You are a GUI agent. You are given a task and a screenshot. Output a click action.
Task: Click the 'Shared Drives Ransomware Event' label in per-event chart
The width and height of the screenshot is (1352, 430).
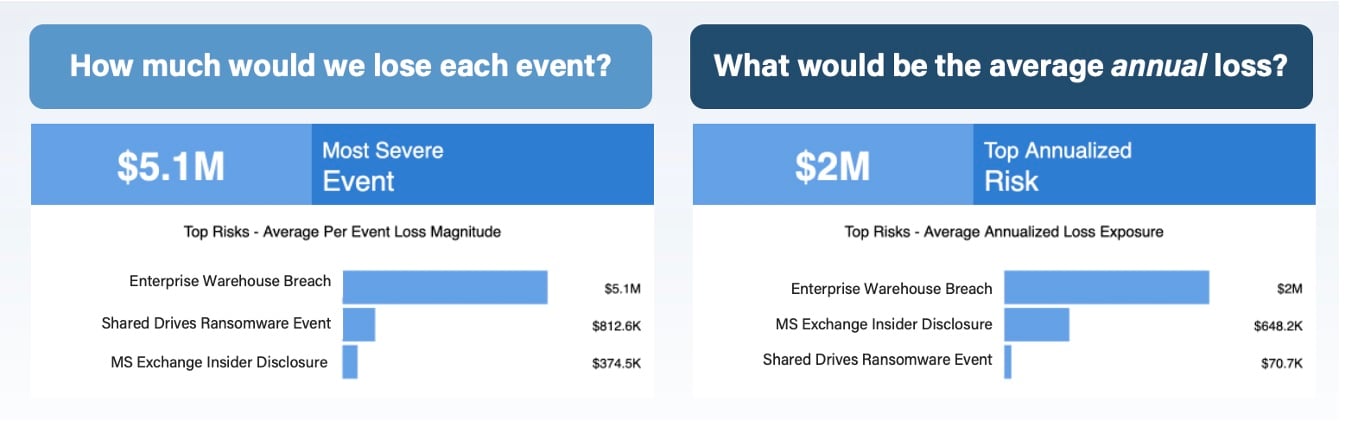point(216,323)
